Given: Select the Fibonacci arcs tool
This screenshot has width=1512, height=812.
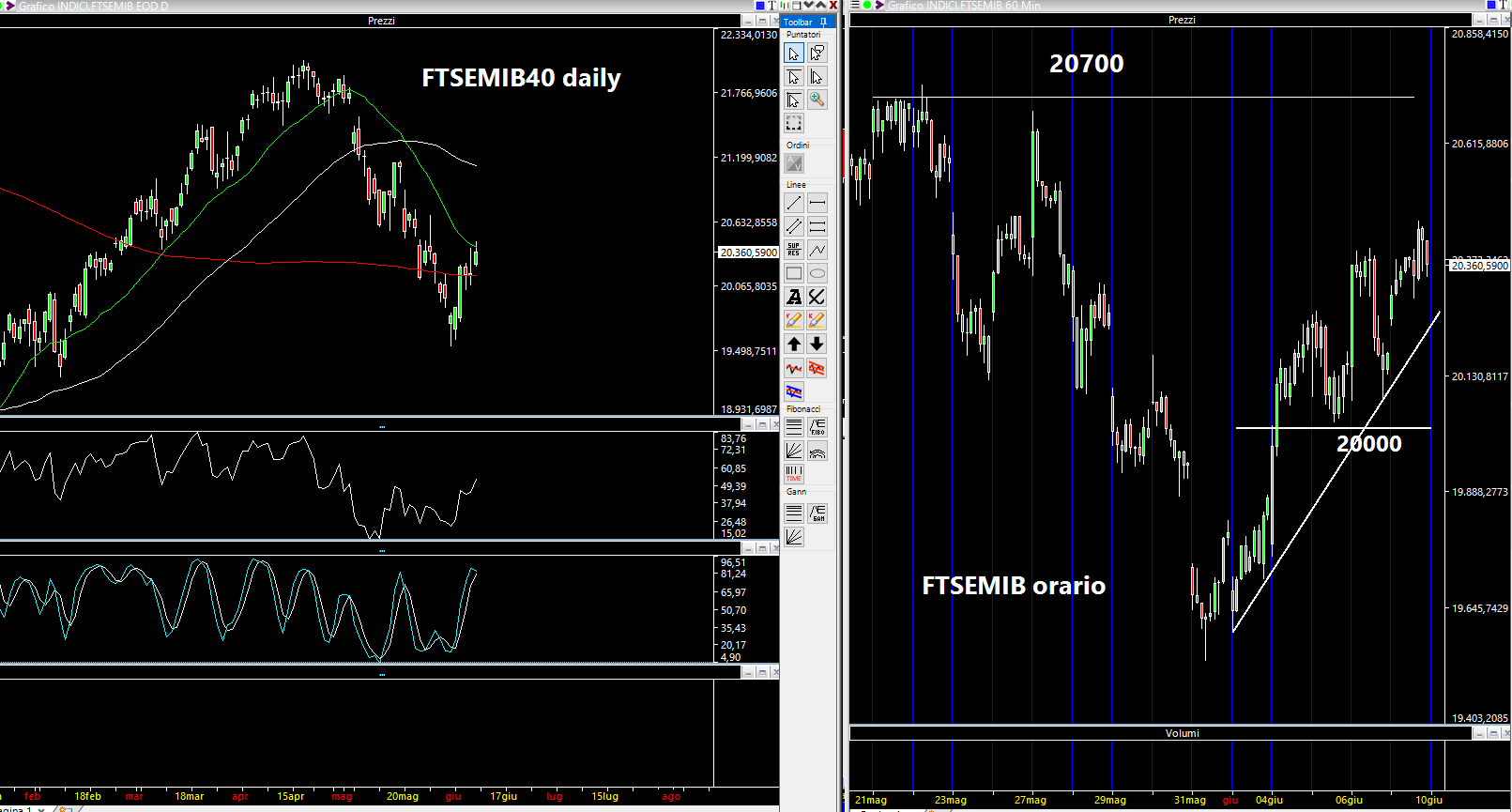Looking at the screenshot, I should (817, 451).
